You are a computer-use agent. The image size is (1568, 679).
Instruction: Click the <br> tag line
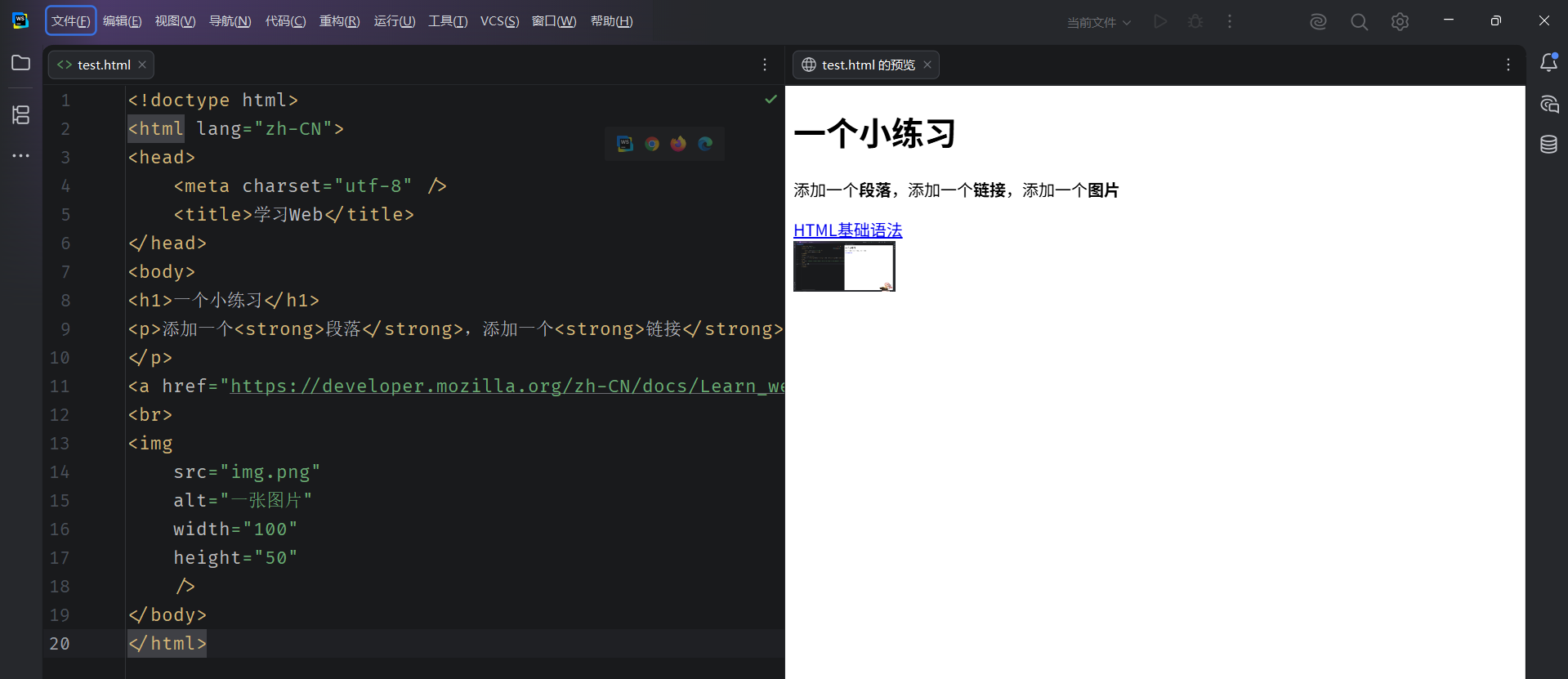pos(150,415)
